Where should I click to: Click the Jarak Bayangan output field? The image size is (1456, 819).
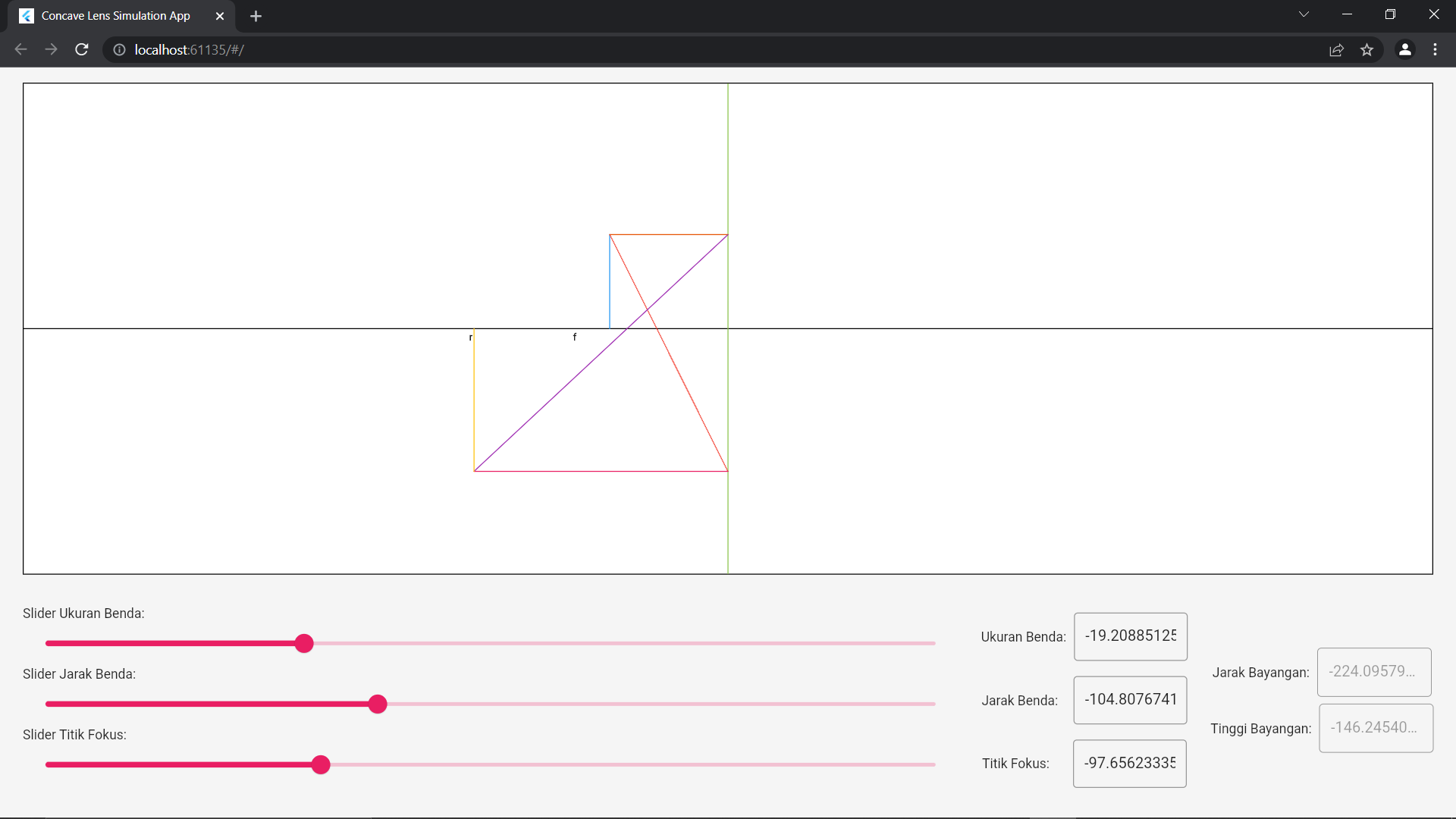tap(1373, 672)
